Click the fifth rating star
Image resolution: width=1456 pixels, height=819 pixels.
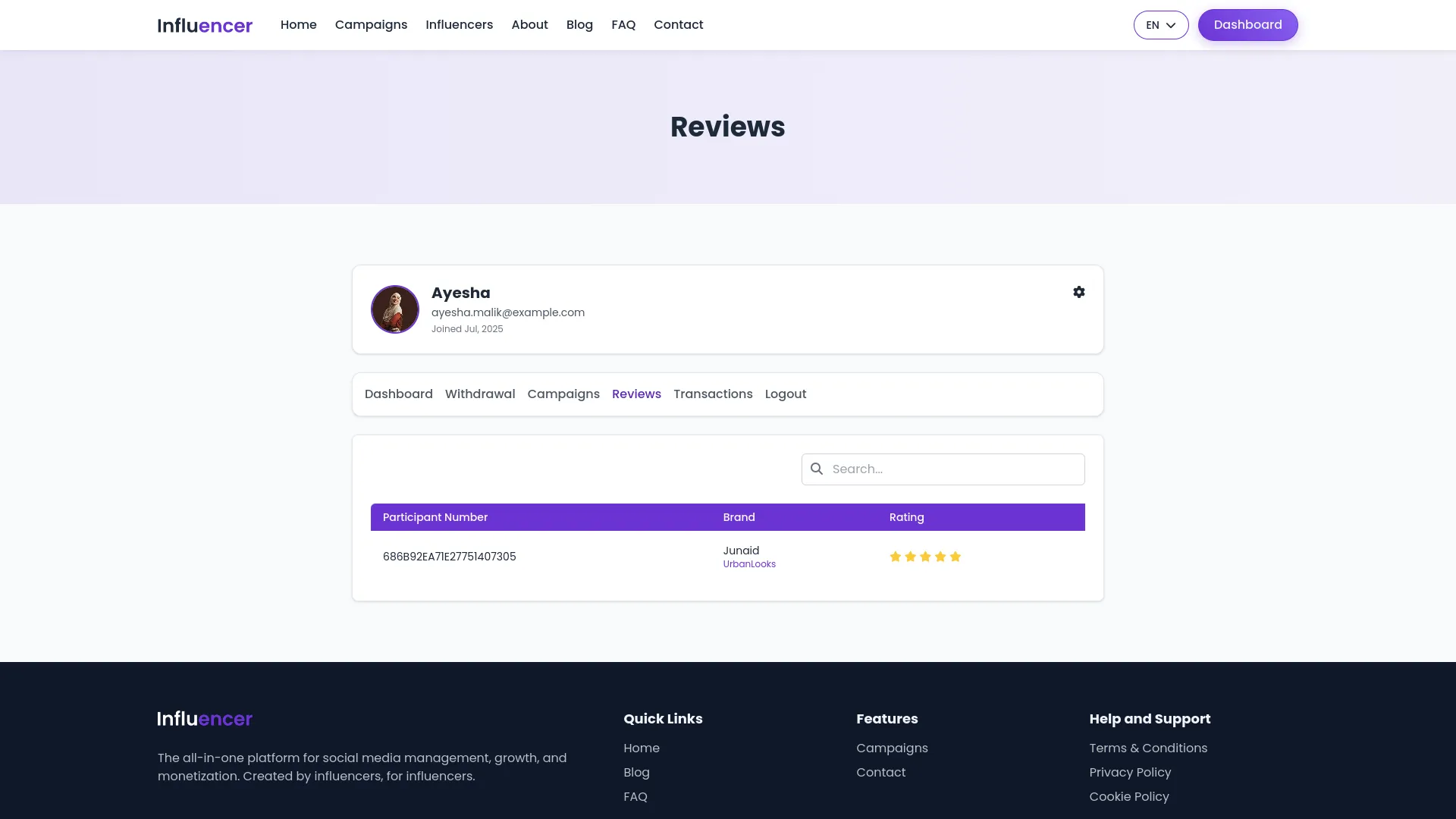coord(955,557)
